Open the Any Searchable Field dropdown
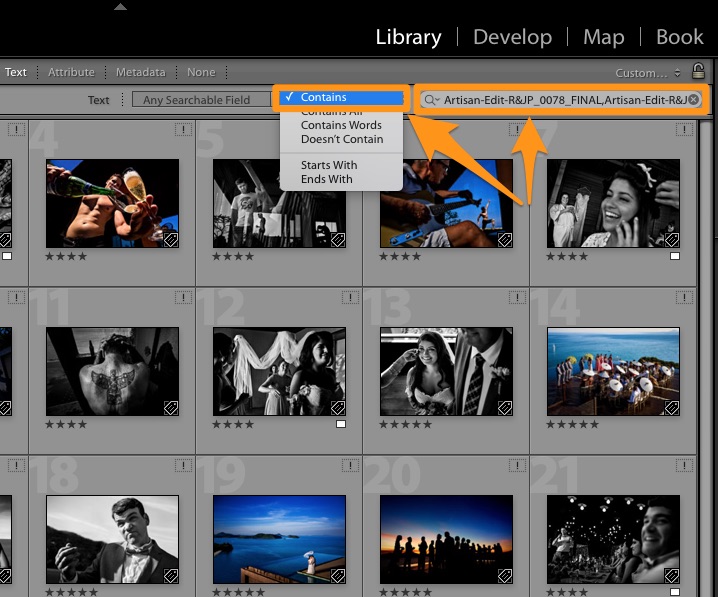The height and width of the screenshot is (597, 718). (x=201, y=99)
